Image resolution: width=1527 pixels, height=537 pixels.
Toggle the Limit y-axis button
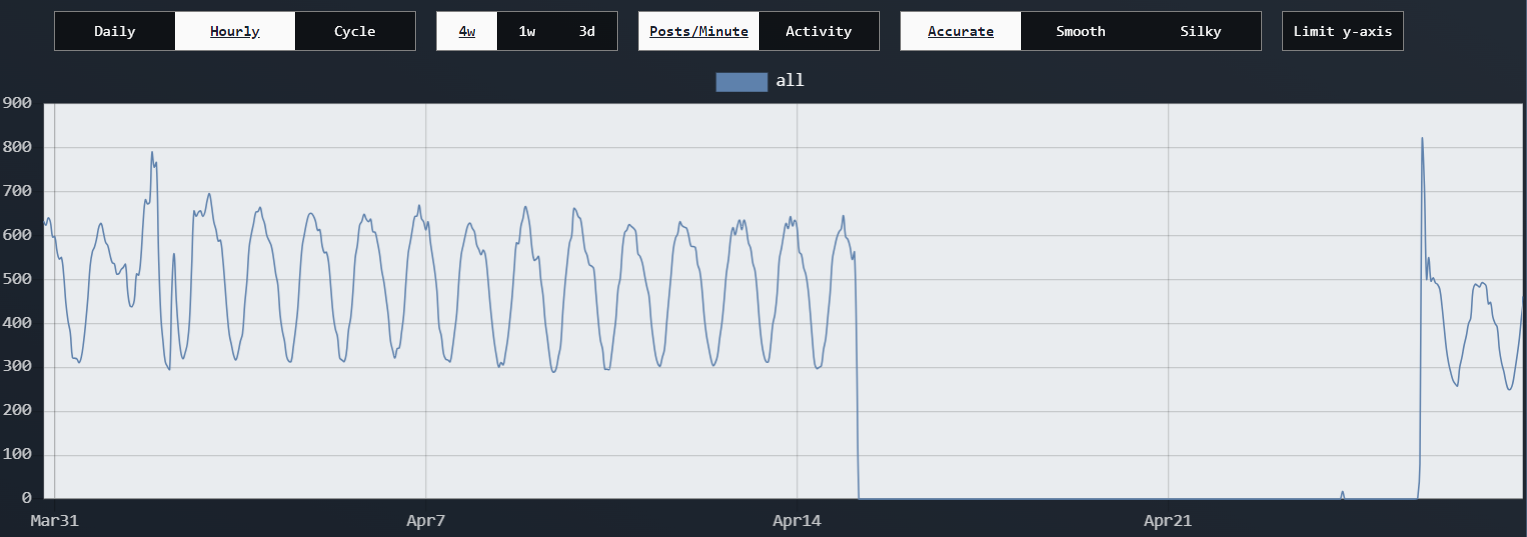point(1343,31)
